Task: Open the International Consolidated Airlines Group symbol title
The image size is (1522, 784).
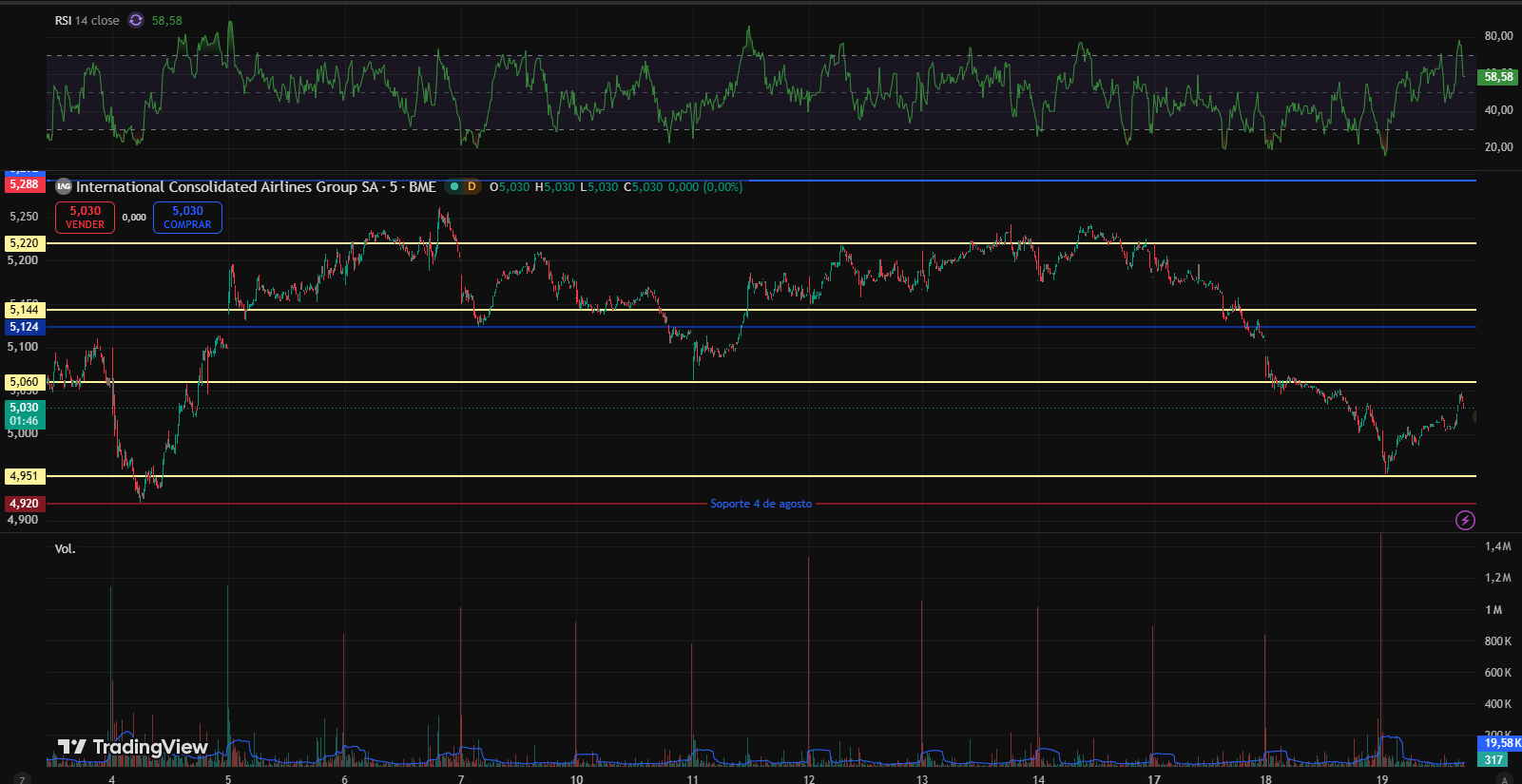Action: [x=256, y=187]
